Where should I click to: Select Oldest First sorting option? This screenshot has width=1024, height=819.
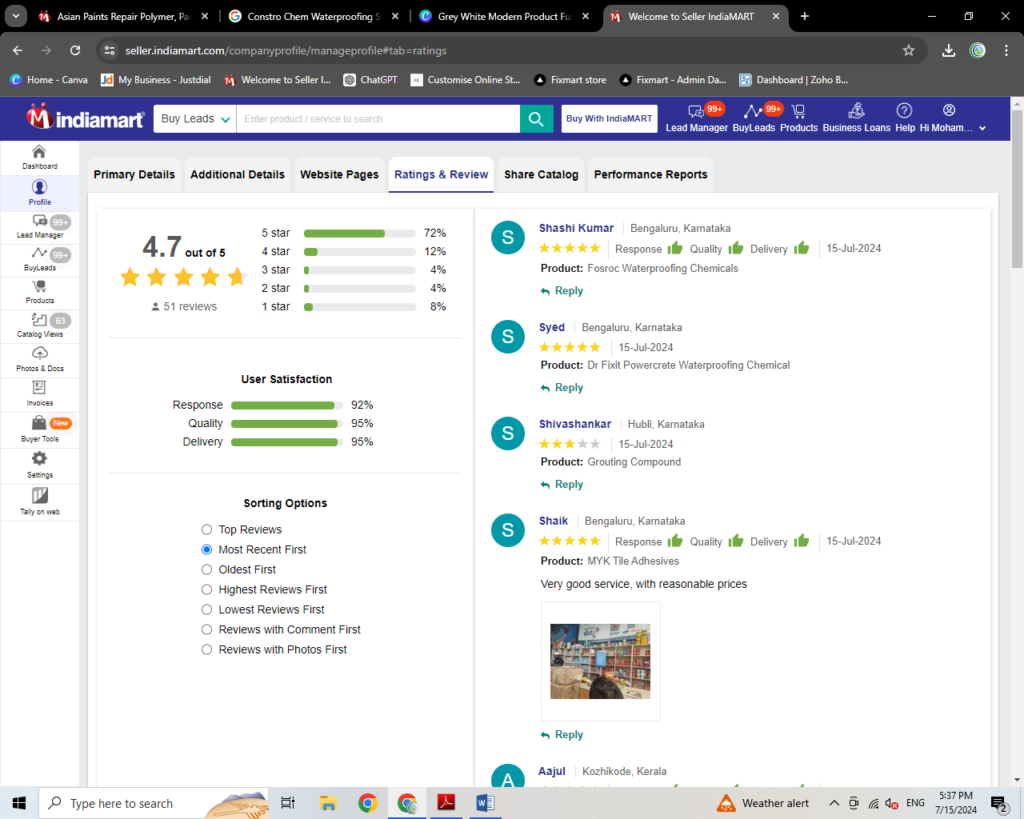click(207, 570)
